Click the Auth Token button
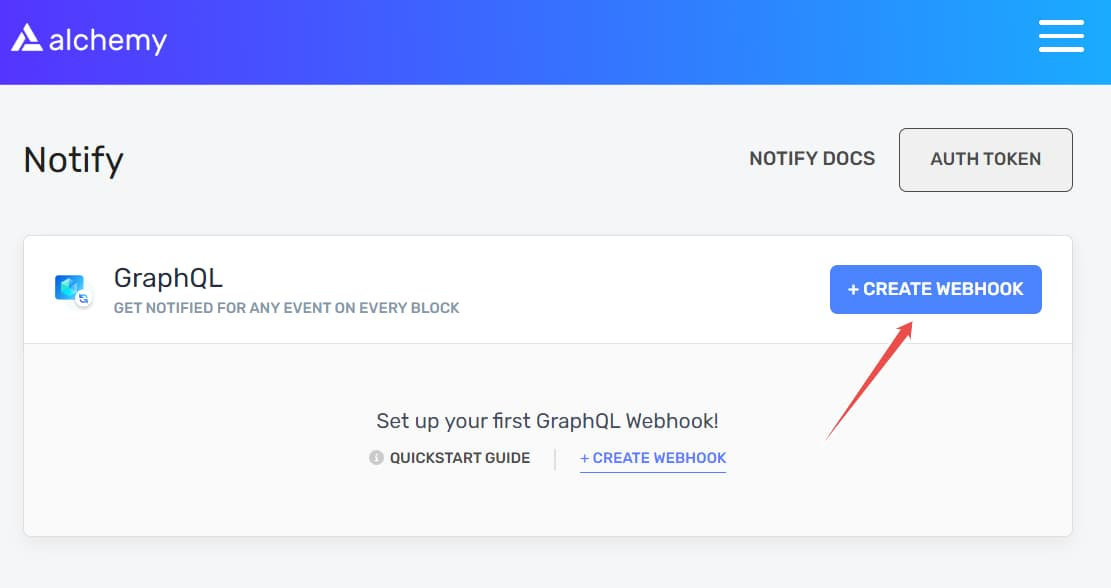Viewport: 1111px width, 588px height. tap(985, 159)
